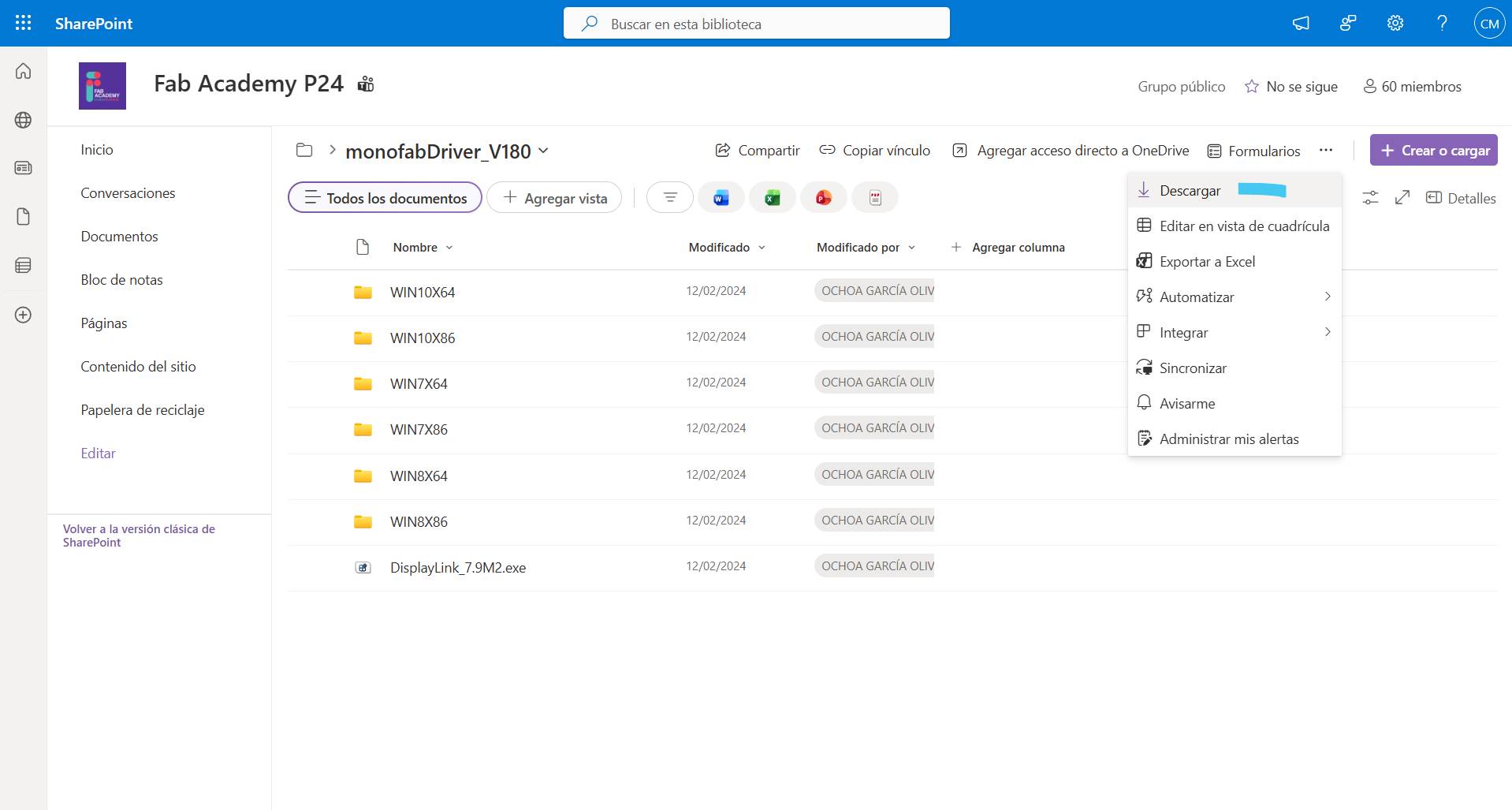Enable Avisarme alerts from the menu
Viewport: 1512px width, 810px height.
pyautogui.click(x=1186, y=403)
